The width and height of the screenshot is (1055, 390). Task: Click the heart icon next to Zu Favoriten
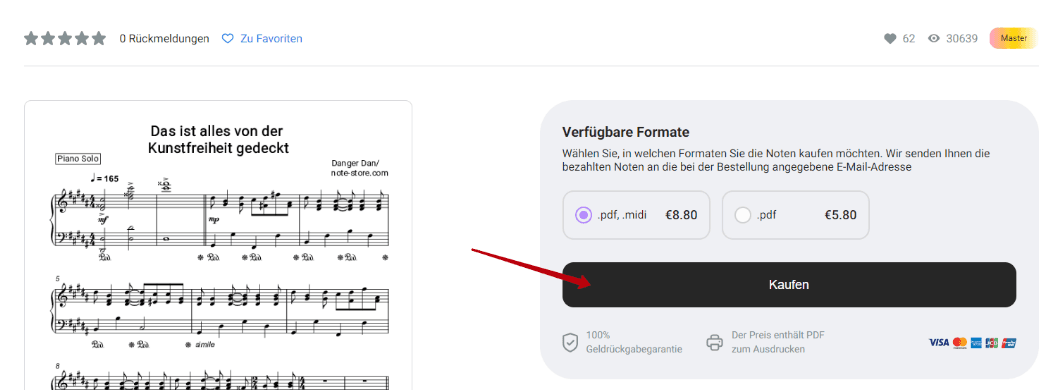(227, 39)
